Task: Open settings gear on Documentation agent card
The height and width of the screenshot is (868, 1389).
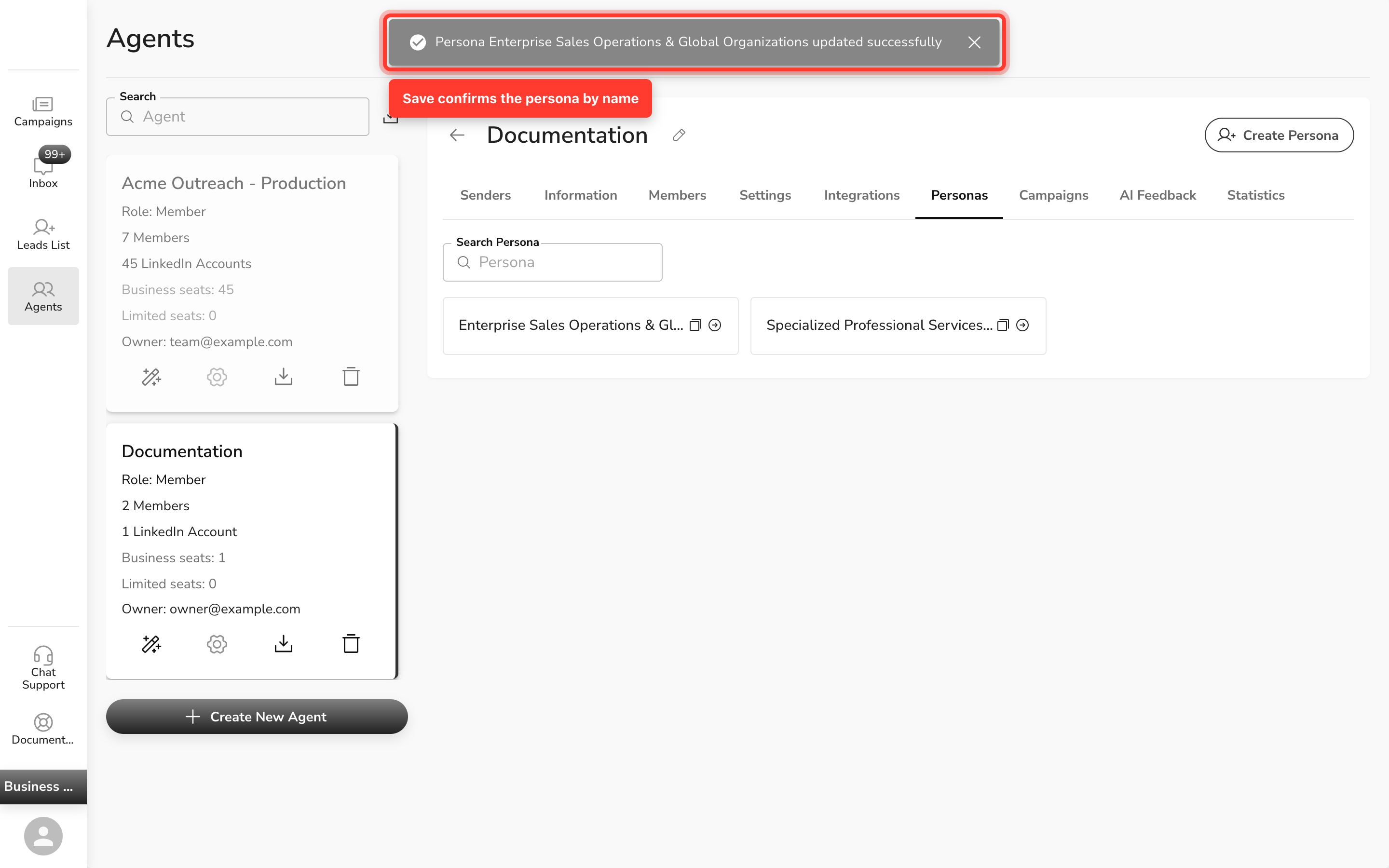Action: [217, 644]
